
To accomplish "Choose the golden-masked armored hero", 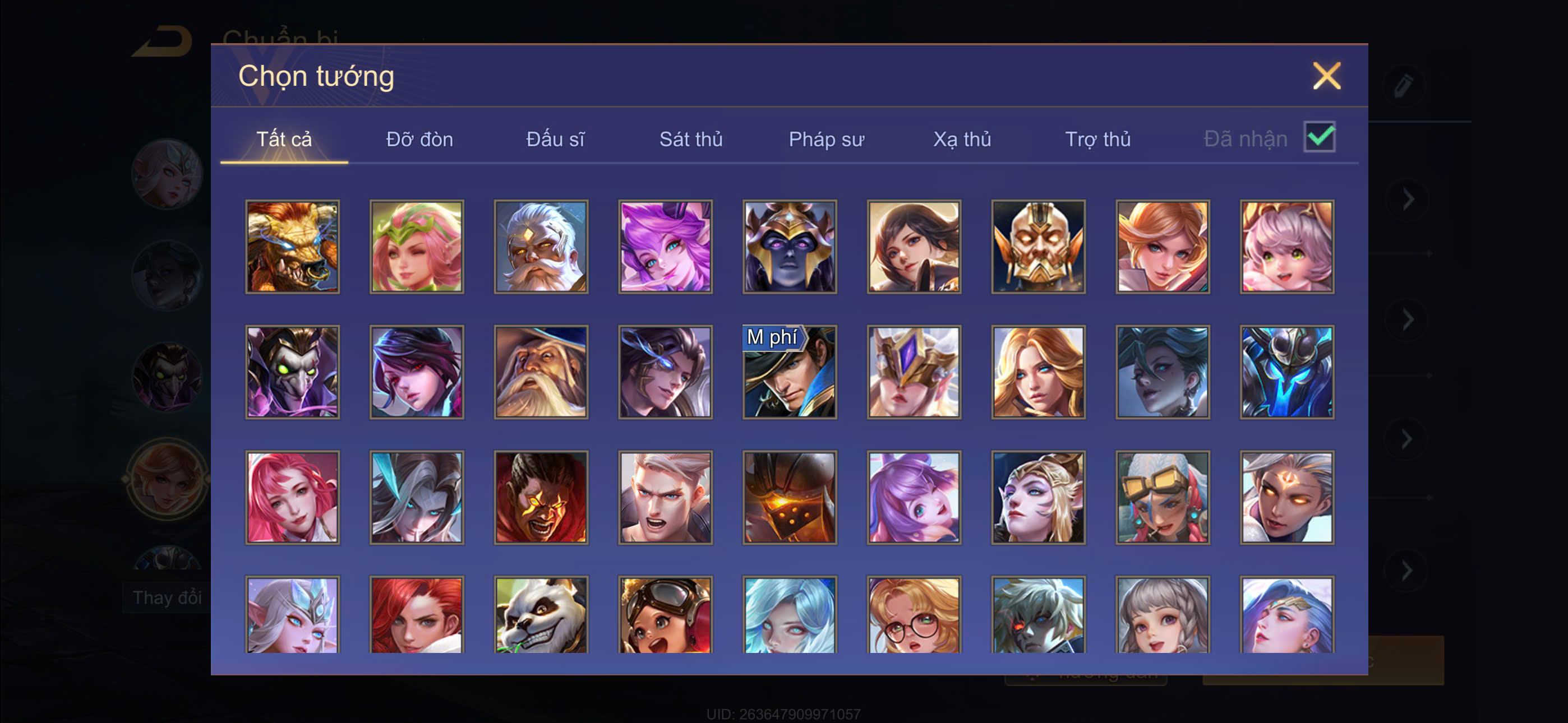I will (x=1038, y=247).
